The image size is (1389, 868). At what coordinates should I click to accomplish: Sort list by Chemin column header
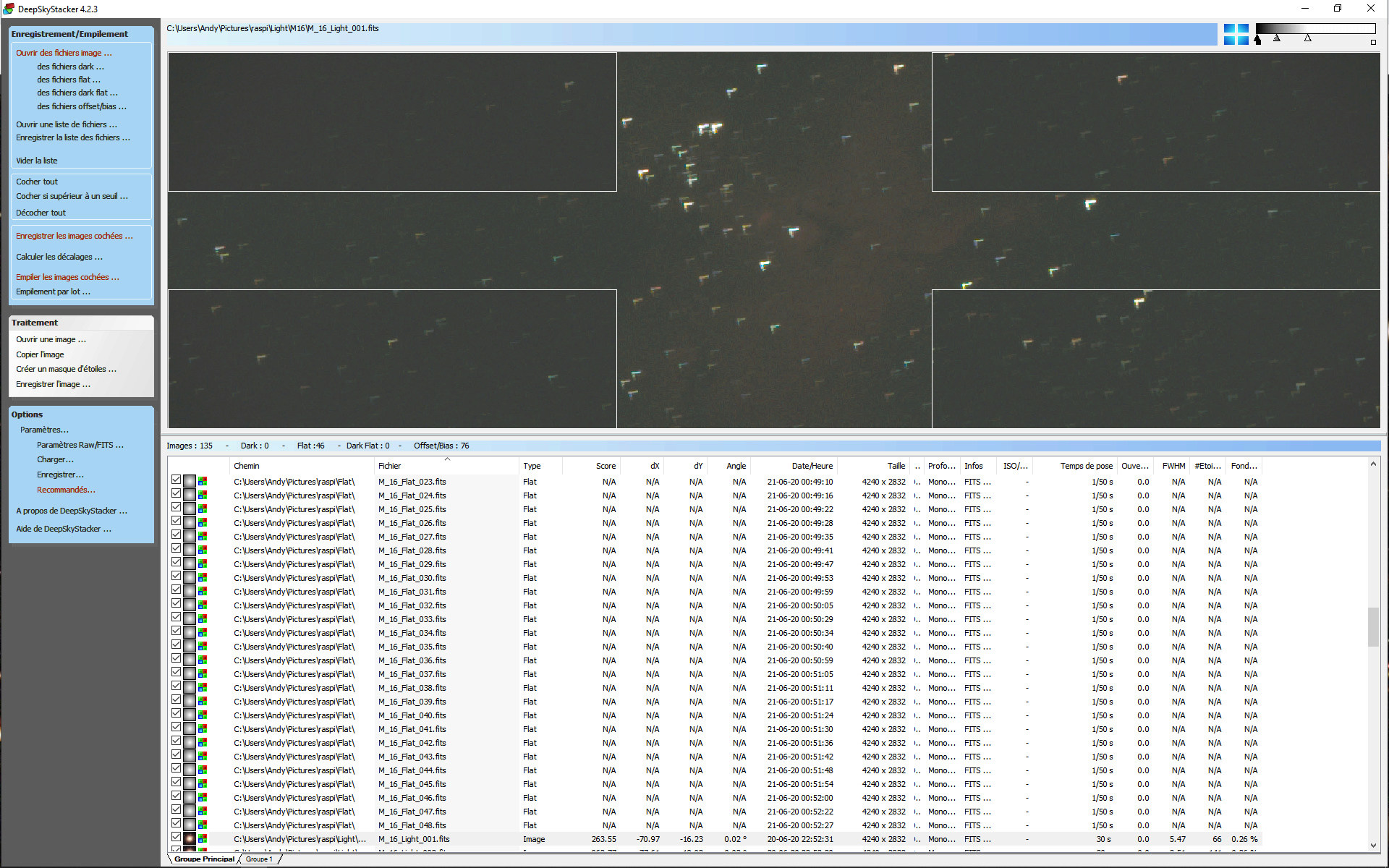[x=302, y=466]
